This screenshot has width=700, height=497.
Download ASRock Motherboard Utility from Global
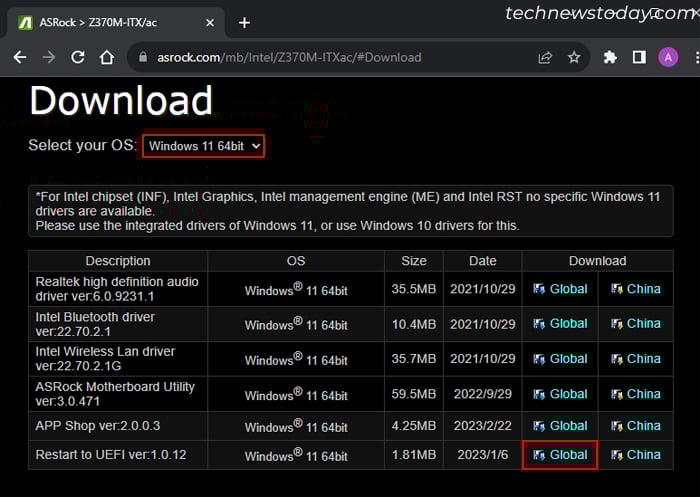pyautogui.click(x=560, y=394)
